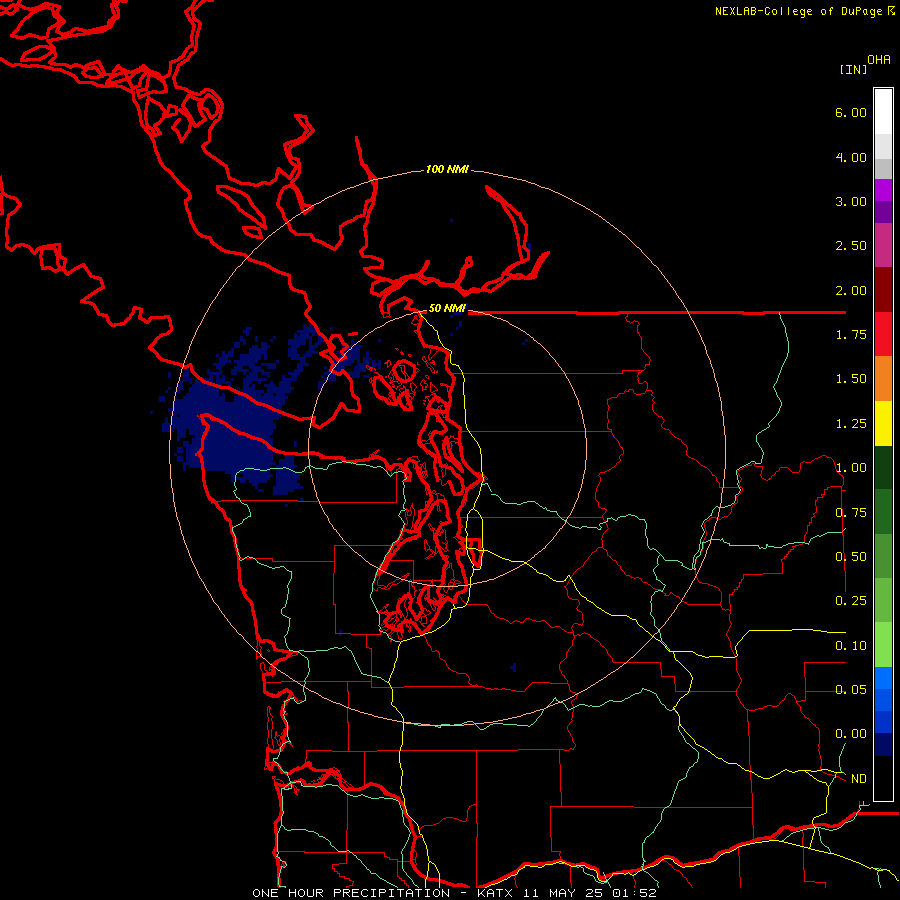Click the 1.75 scale value

[851, 335]
